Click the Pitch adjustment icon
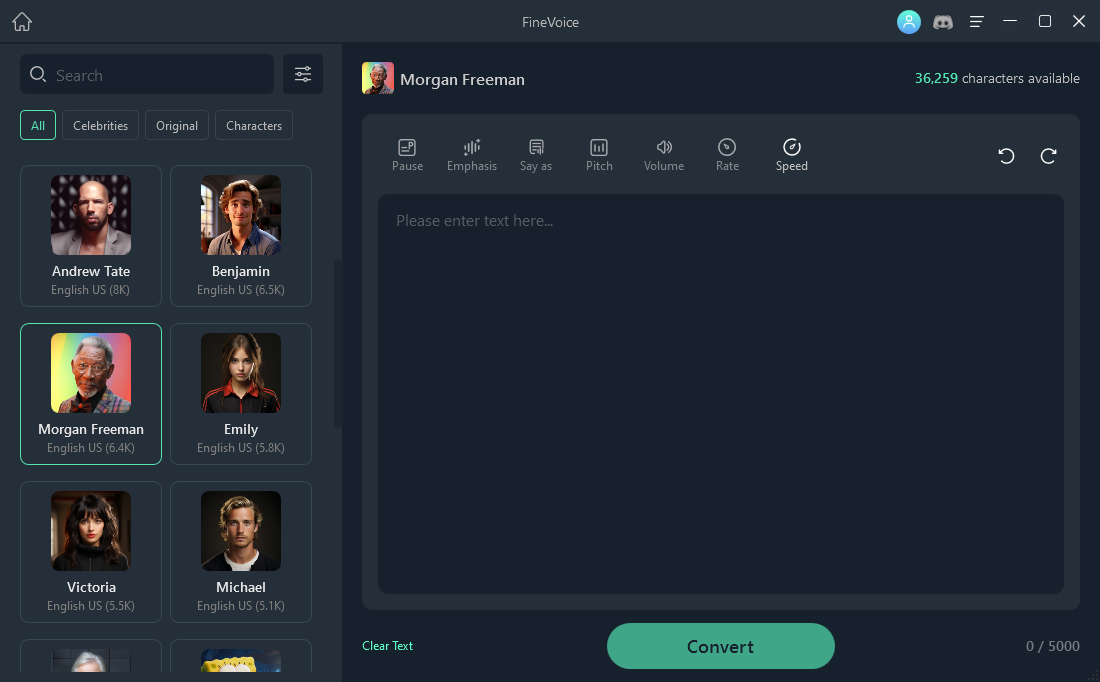Screen dimensions: 1100x682 (x=599, y=148)
